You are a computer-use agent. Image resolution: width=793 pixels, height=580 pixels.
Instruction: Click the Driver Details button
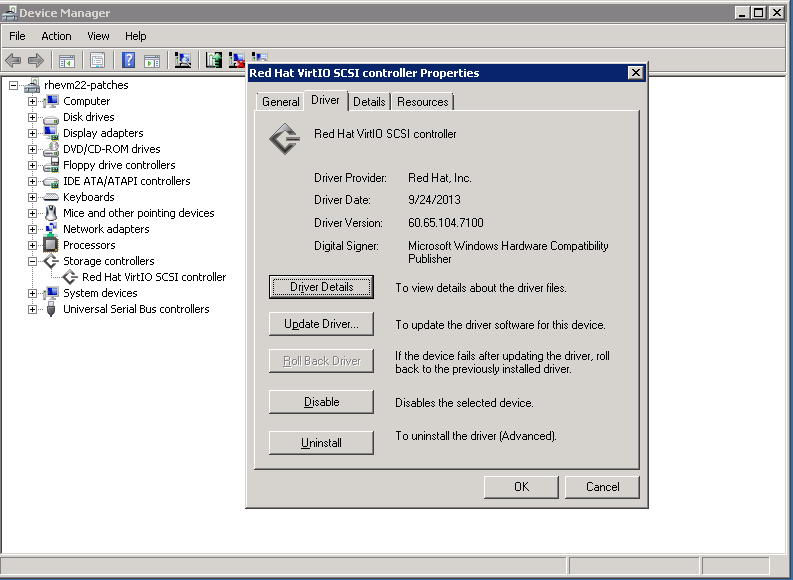[x=321, y=287]
